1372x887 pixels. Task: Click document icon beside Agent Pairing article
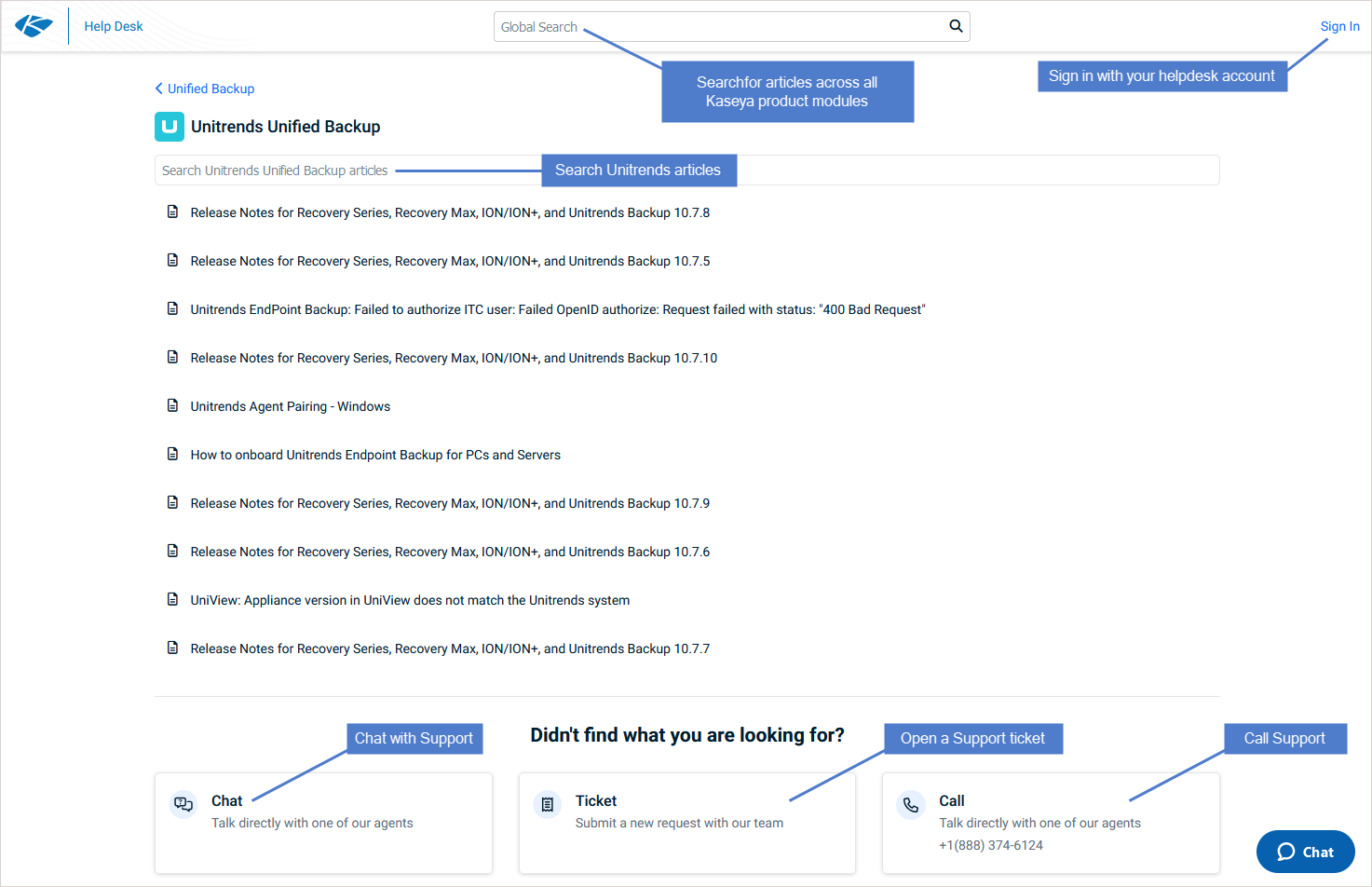(x=172, y=405)
